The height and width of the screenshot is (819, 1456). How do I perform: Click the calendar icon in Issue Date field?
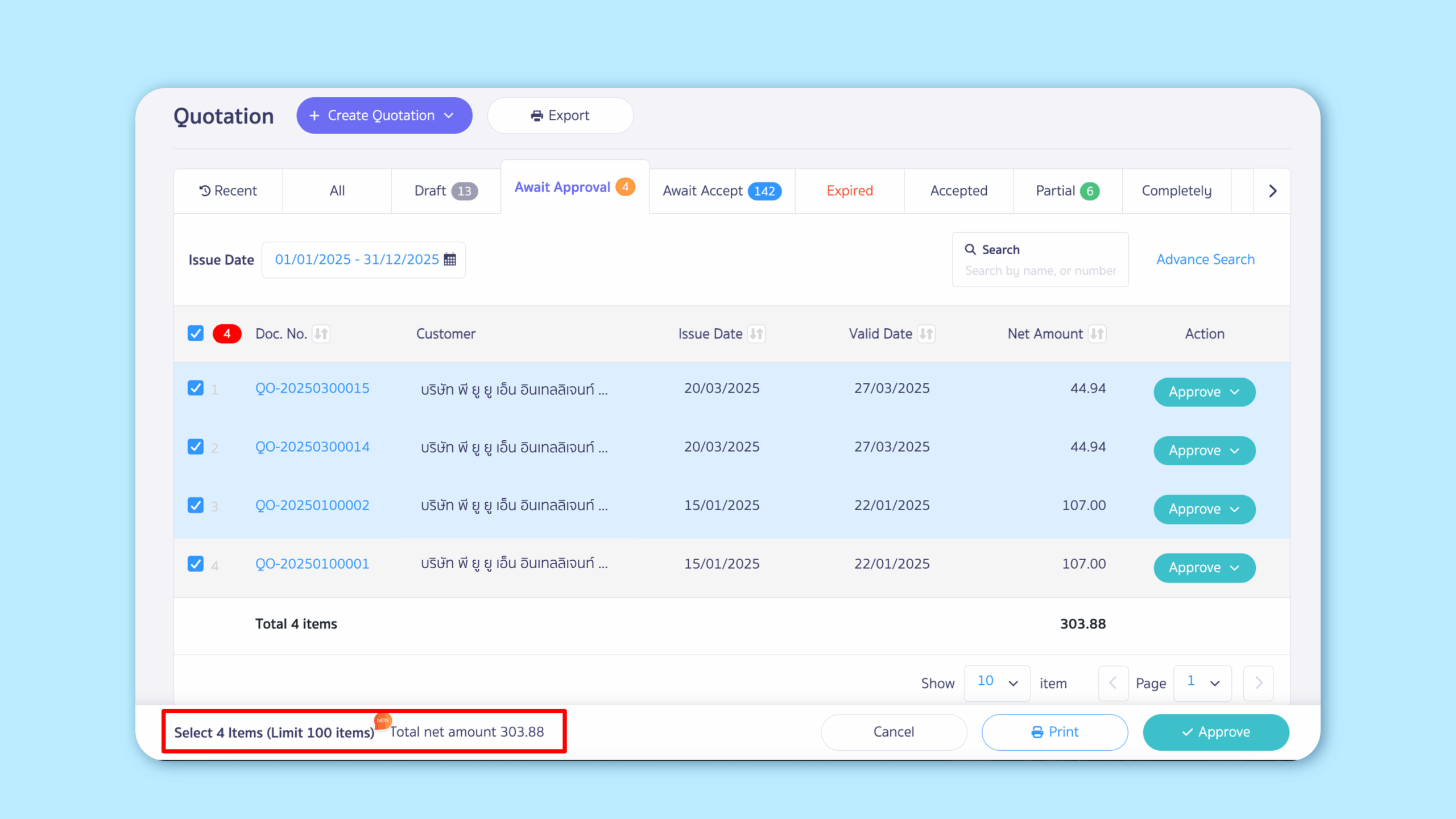tap(450, 259)
